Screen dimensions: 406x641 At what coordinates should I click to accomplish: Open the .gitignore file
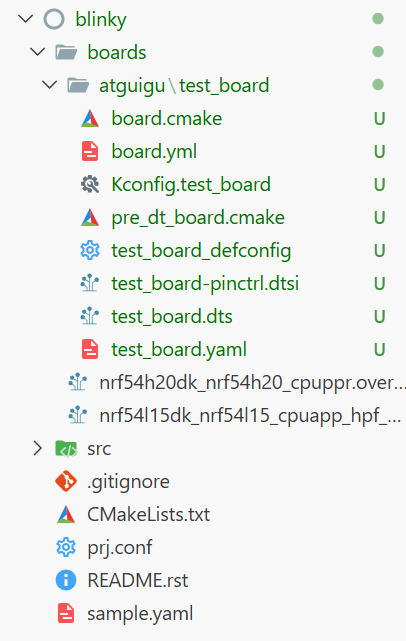pyautogui.click(x=128, y=482)
